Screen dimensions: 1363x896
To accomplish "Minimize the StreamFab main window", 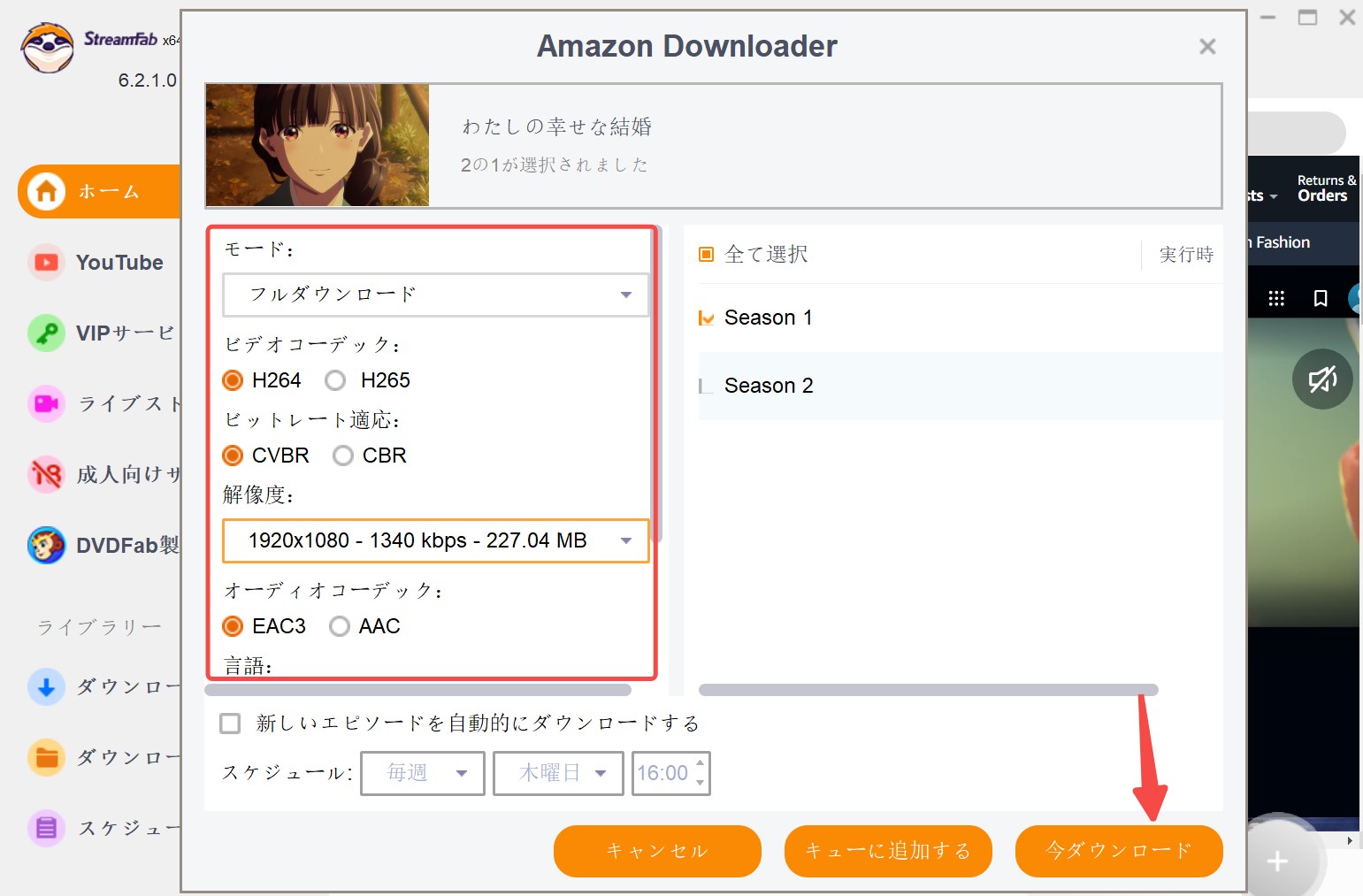I will (1268, 18).
